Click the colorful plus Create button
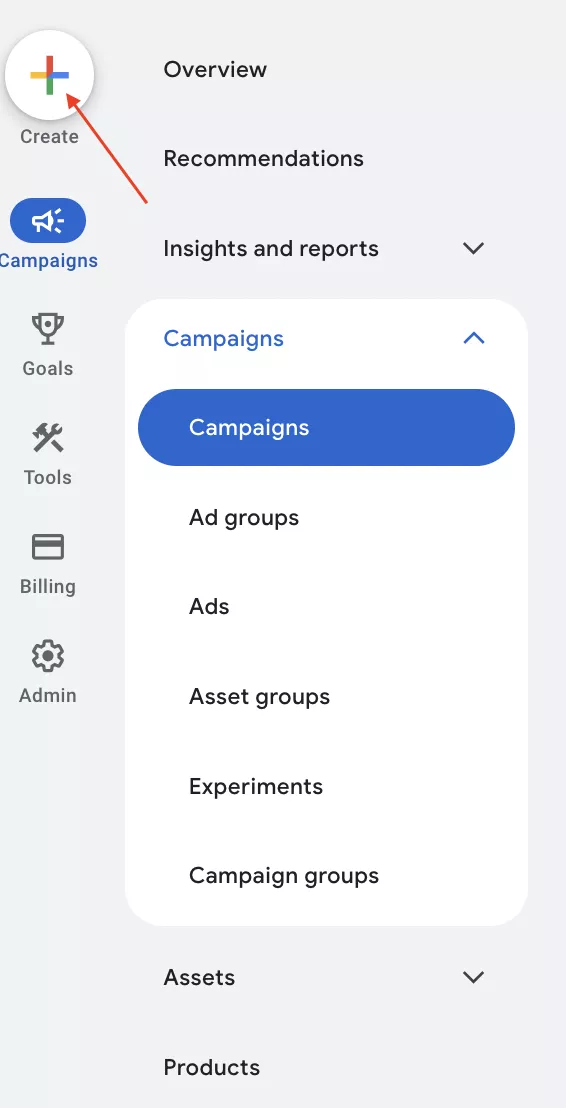Screen dimensions: 566x1108 tap(49, 75)
